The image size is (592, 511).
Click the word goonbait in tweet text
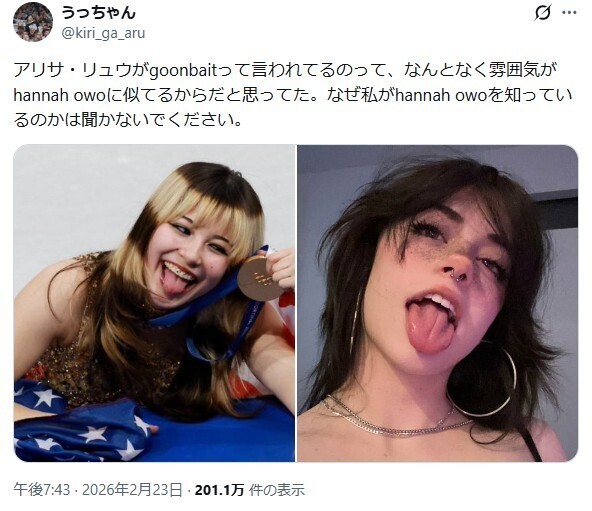tap(183, 71)
